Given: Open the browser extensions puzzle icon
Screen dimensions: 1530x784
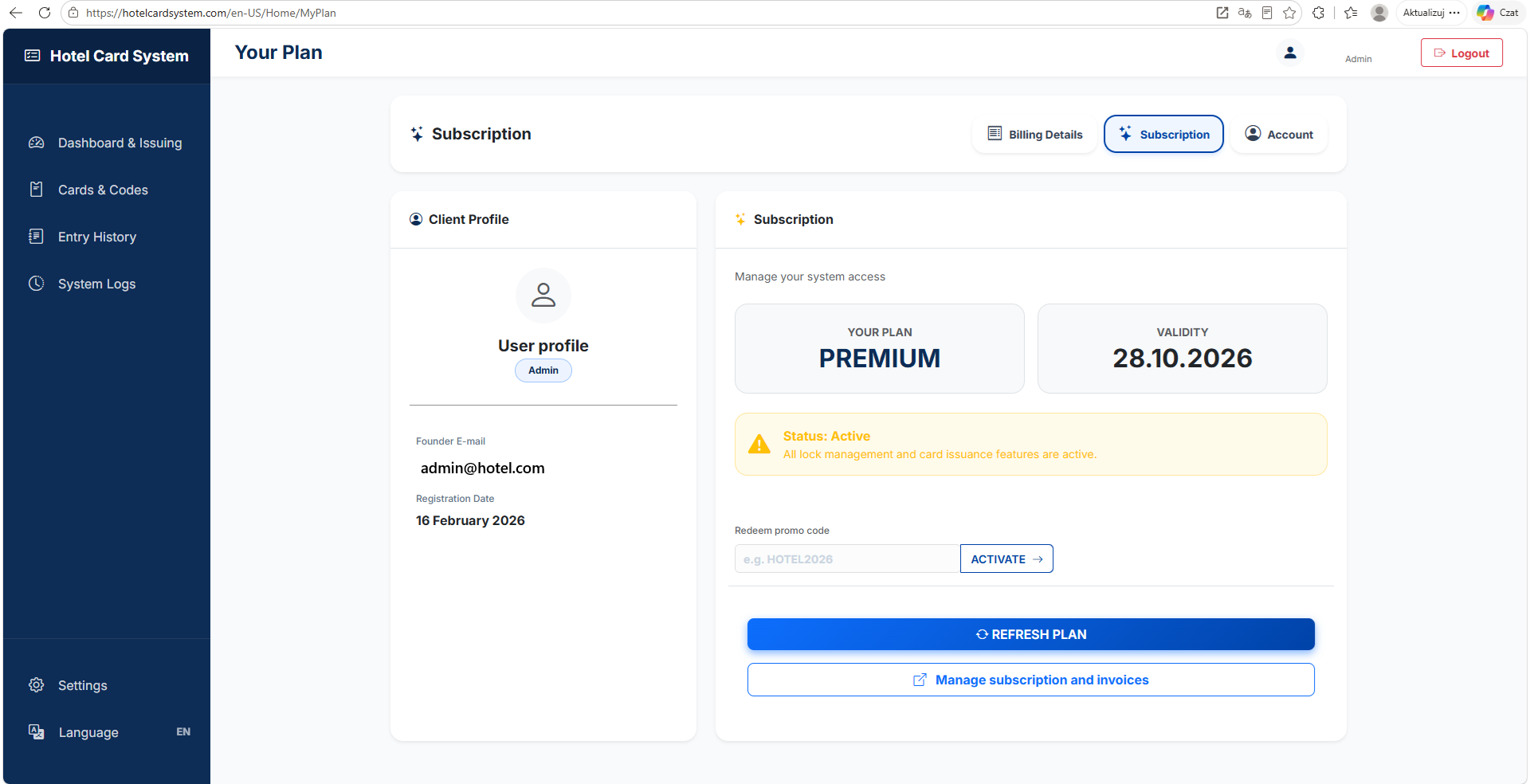Looking at the screenshot, I should point(1318,13).
